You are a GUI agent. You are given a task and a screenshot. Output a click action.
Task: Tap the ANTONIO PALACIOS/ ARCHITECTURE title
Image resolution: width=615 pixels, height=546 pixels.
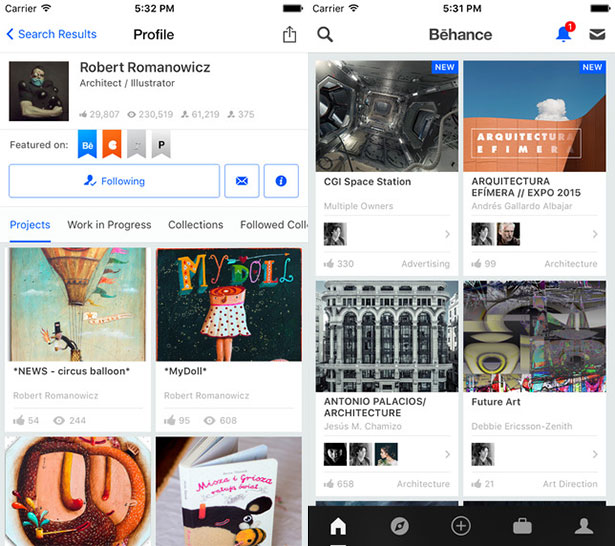375,407
